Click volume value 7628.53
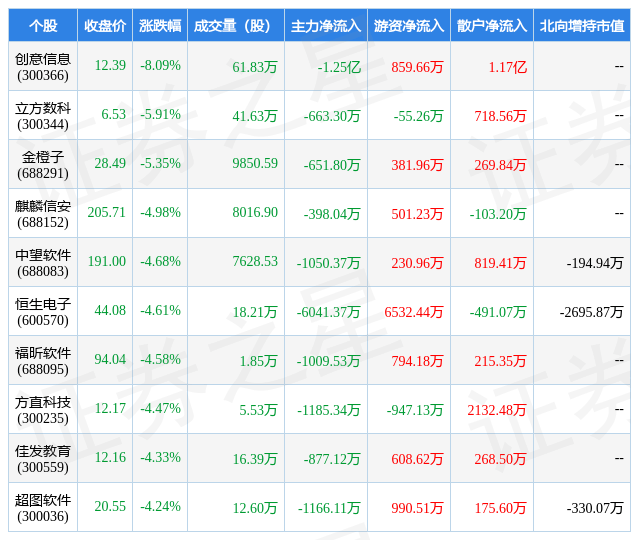Viewport: 631px width, 540px height. pos(255,262)
